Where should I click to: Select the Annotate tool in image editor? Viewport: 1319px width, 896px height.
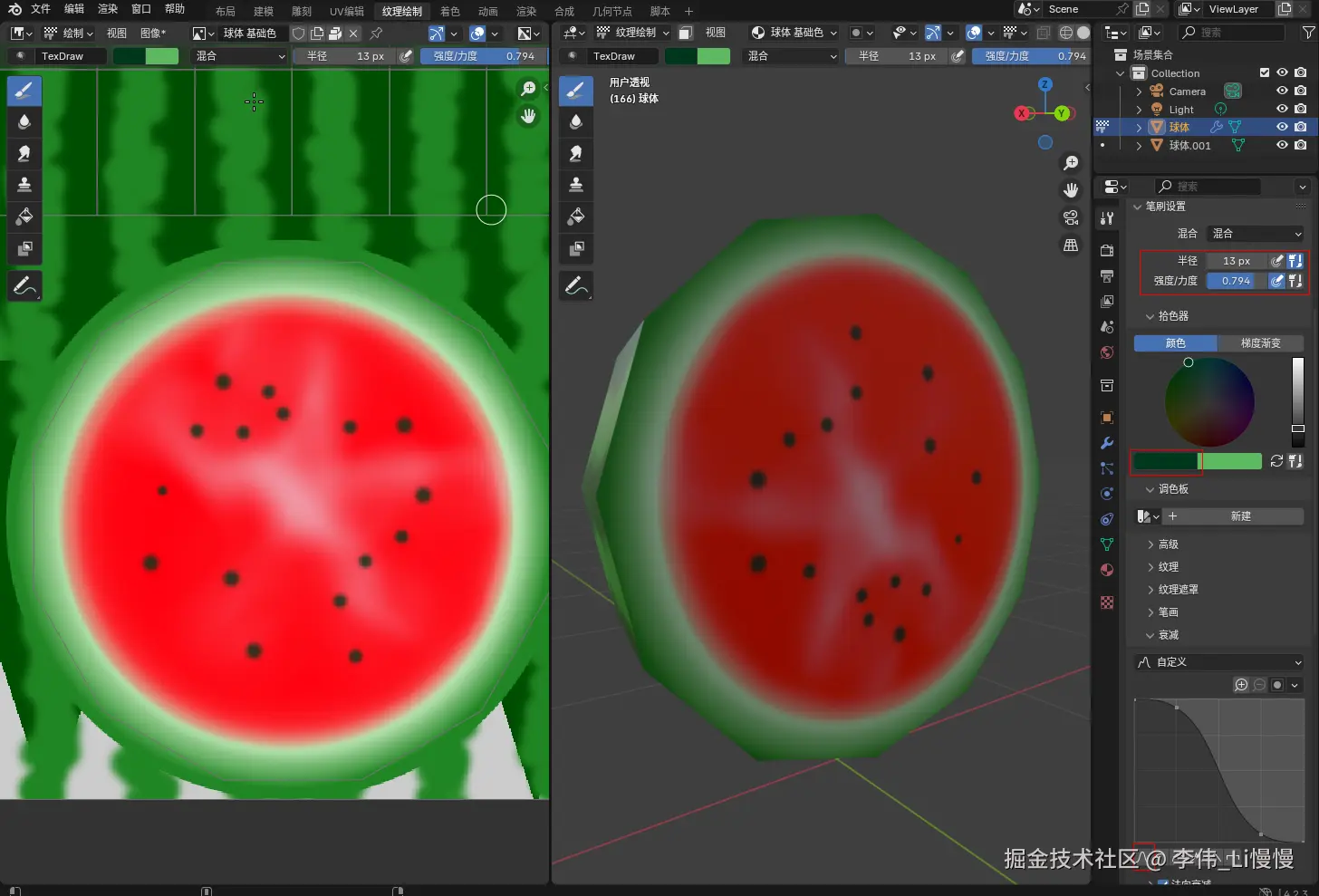[24, 286]
